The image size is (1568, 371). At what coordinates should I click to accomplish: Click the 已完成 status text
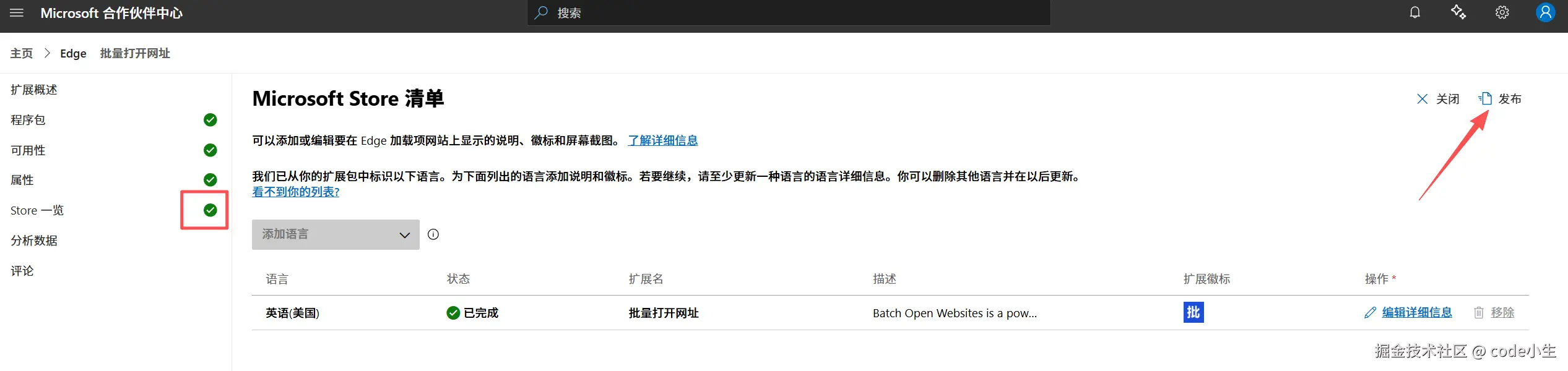point(481,313)
